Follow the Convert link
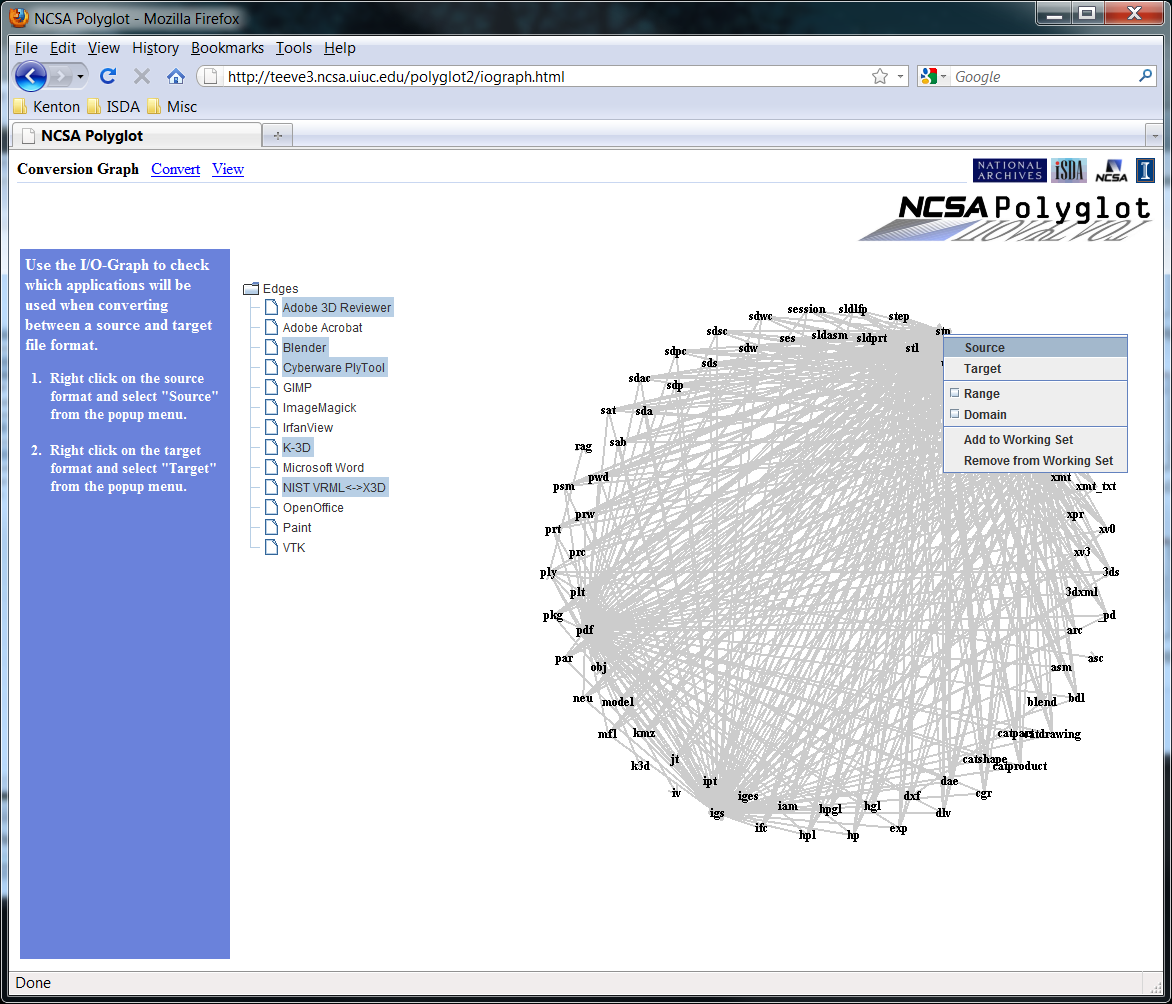The image size is (1172, 1004). pyautogui.click(x=176, y=169)
